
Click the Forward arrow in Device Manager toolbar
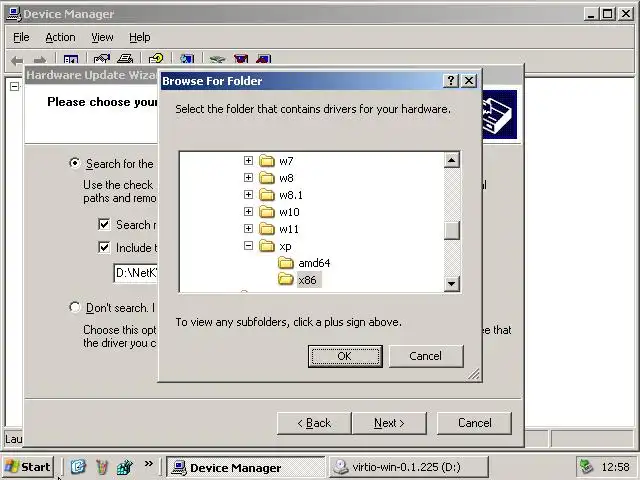tap(40, 60)
